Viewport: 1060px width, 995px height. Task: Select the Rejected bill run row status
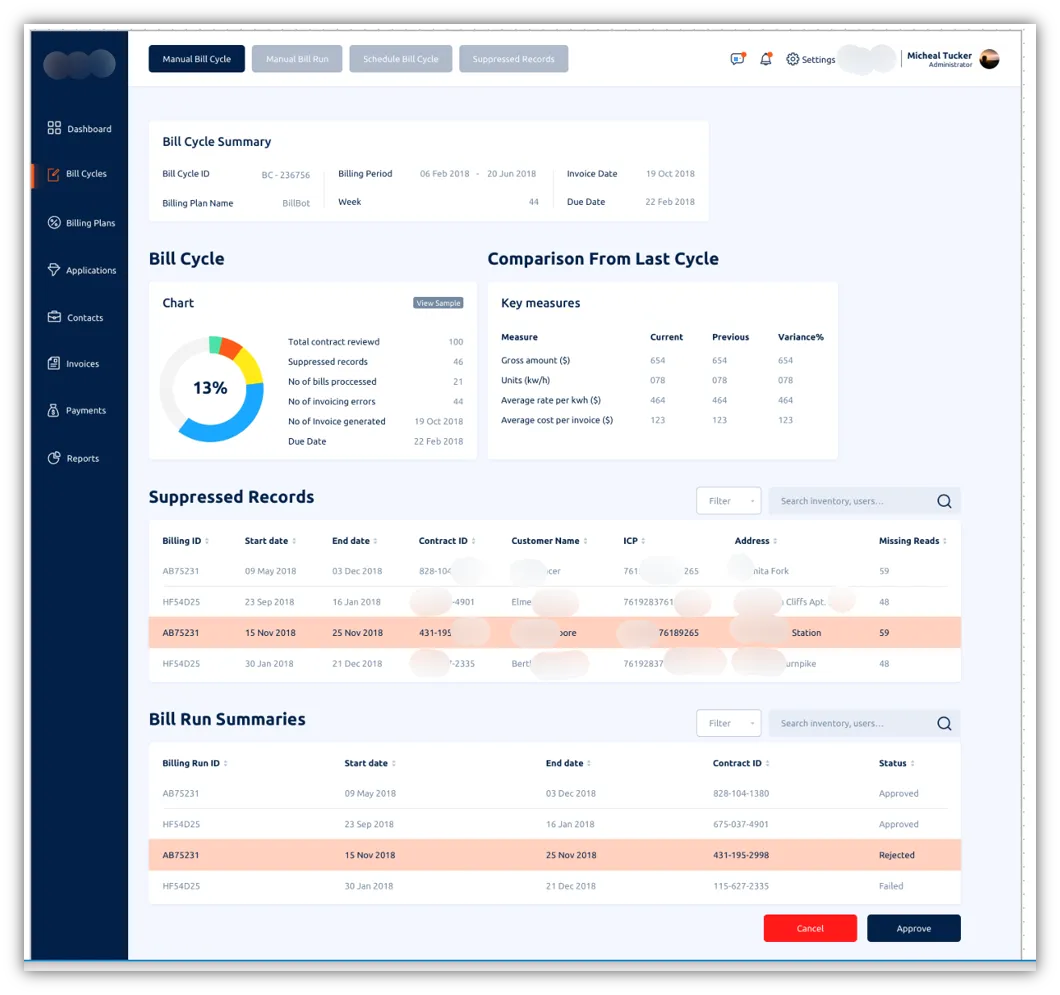coord(896,855)
